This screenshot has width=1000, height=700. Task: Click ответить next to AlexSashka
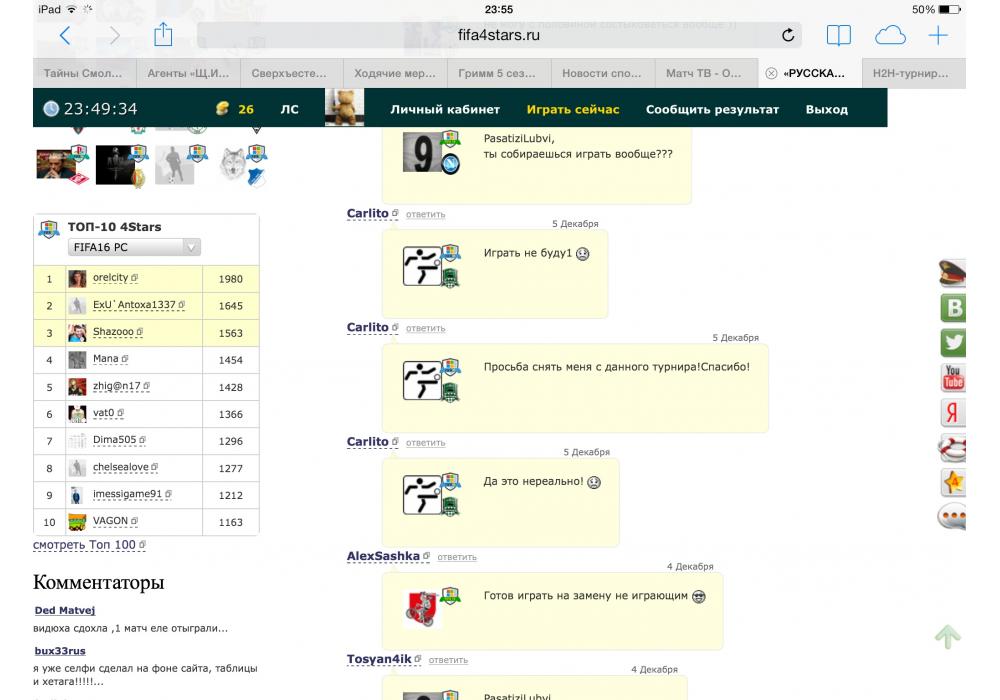[457, 557]
